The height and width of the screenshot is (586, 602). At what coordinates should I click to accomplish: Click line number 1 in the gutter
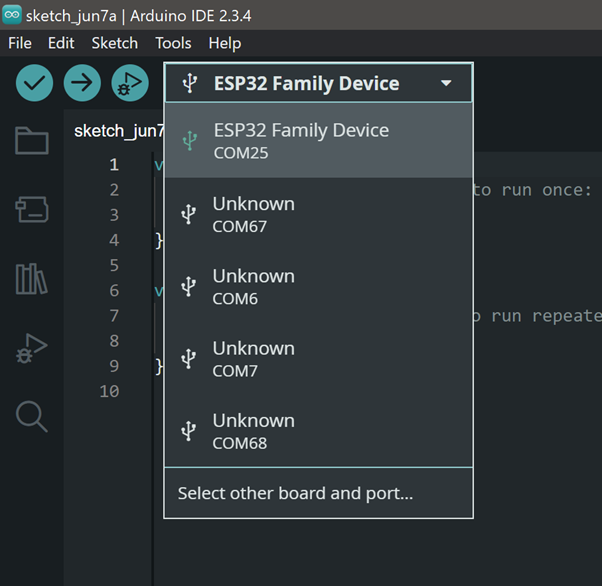tap(114, 165)
